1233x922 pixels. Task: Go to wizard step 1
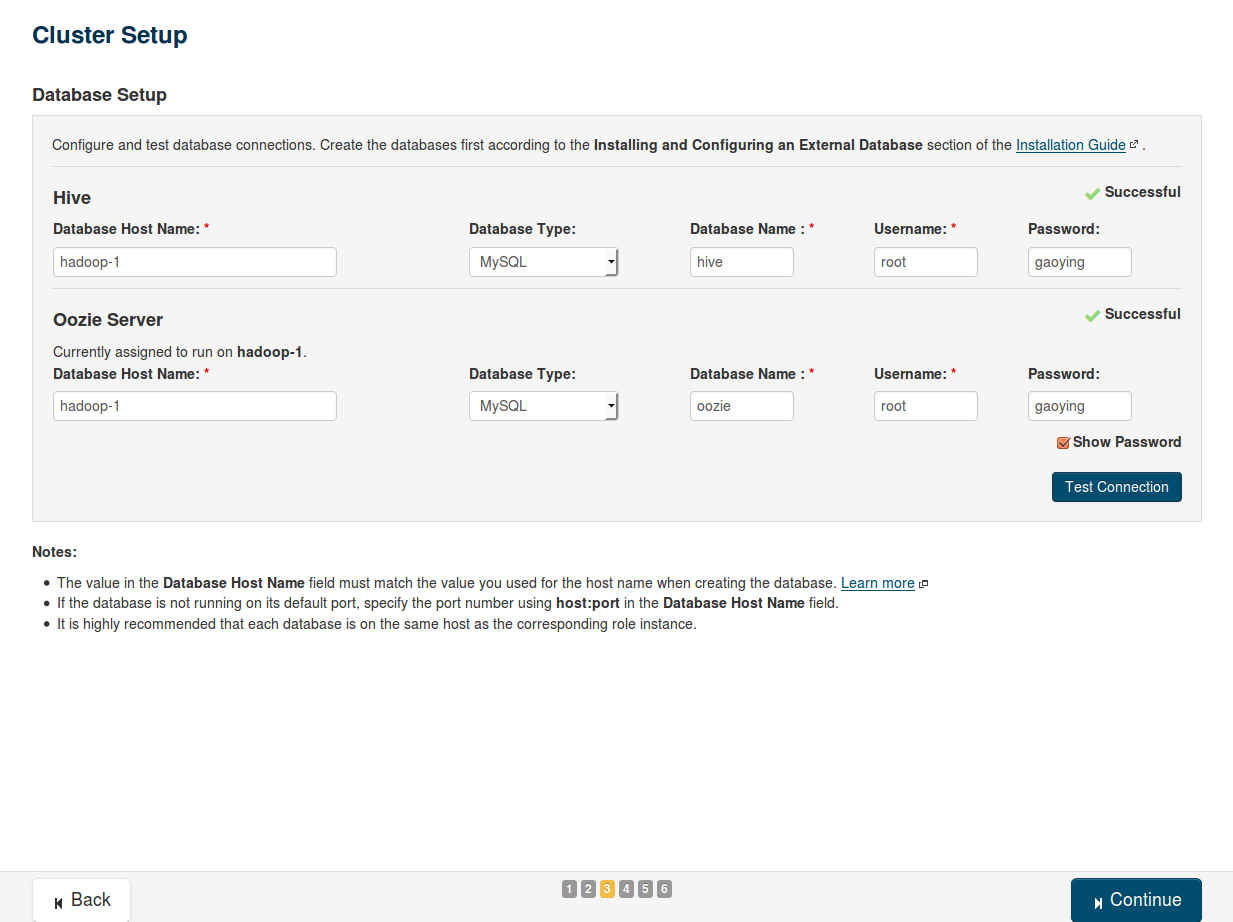tap(569, 889)
